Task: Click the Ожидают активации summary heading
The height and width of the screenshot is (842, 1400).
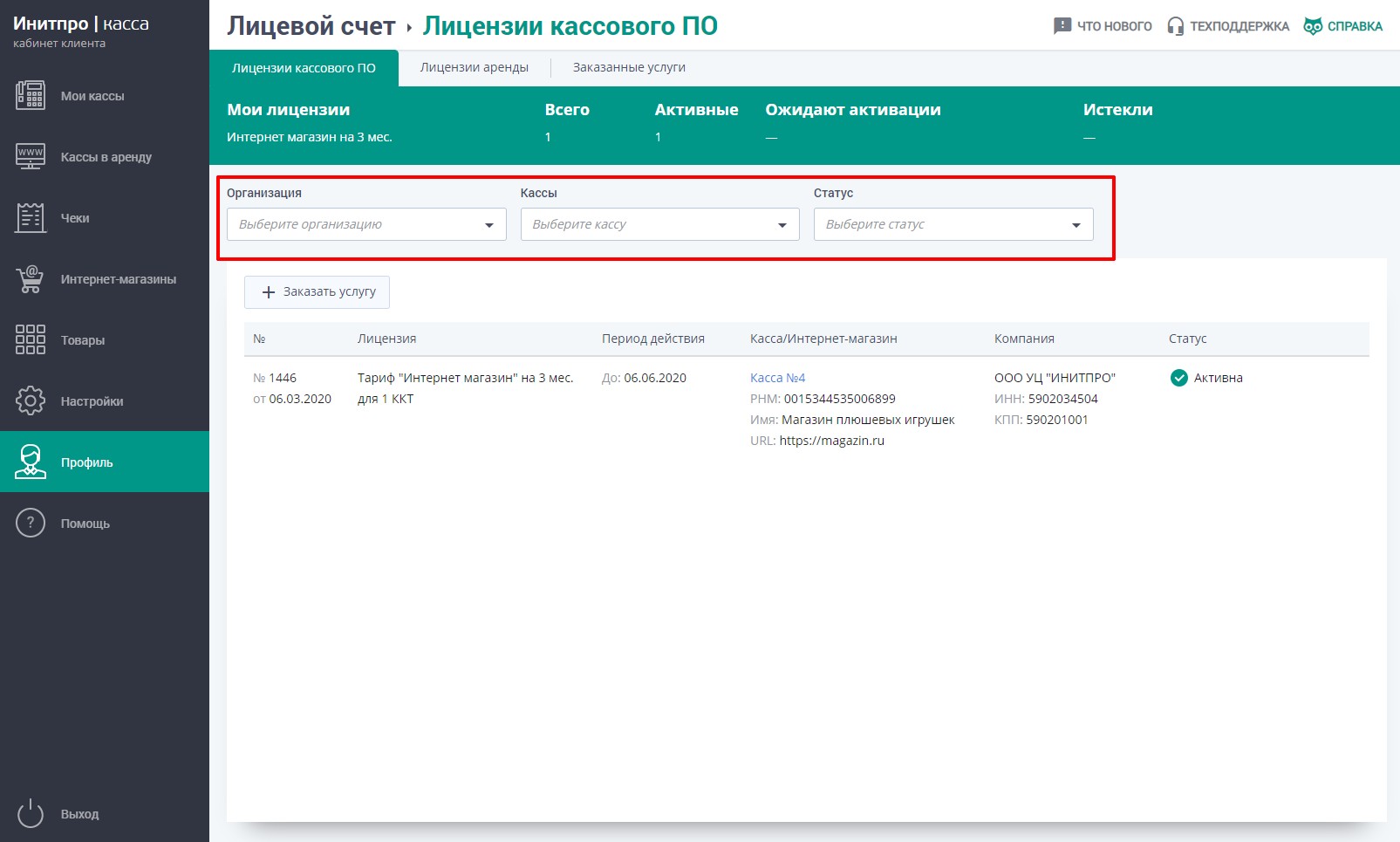Action: [853, 110]
